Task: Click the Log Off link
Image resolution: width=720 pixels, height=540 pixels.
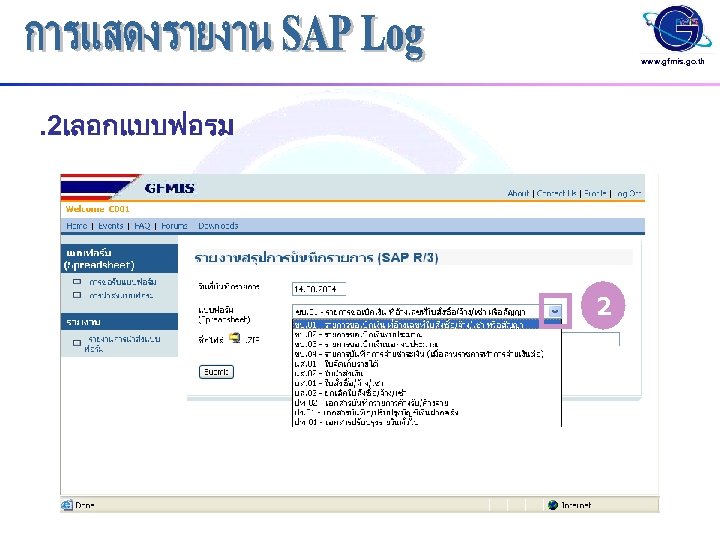Action: pyautogui.click(x=627, y=193)
